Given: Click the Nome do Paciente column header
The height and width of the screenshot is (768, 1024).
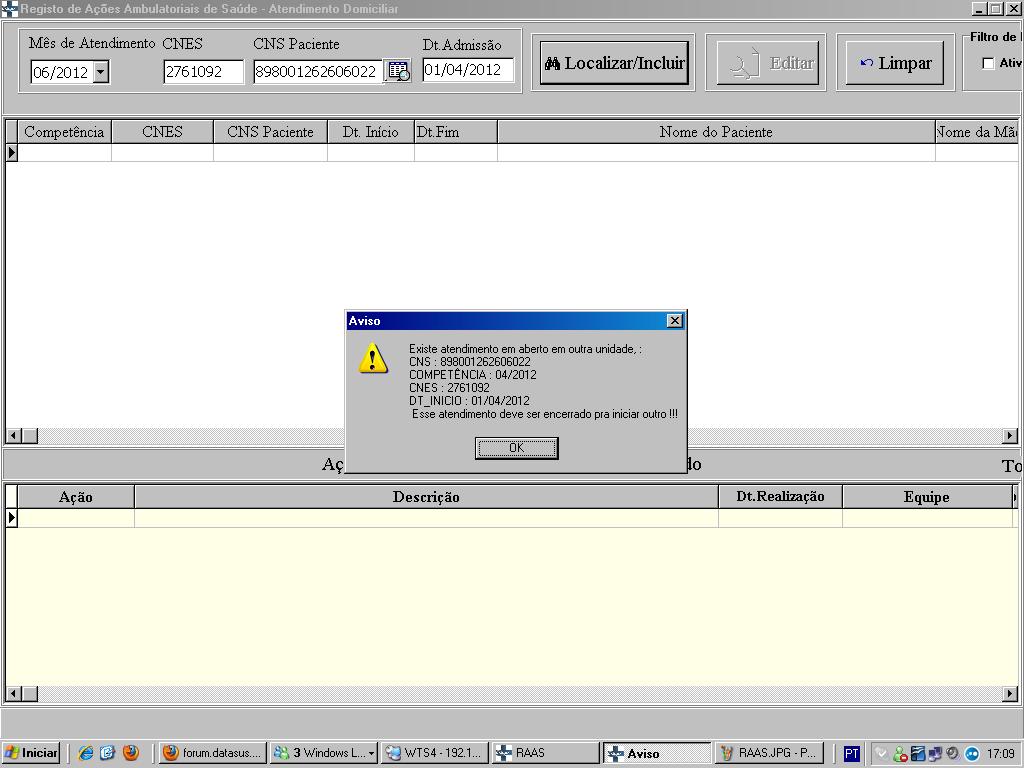Looking at the screenshot, I should coord(715,132).
